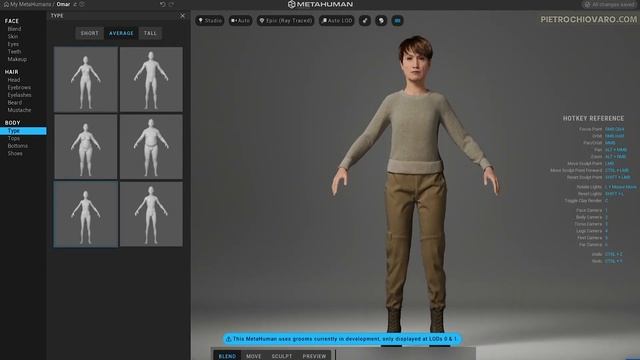Open the Bottoms body section

(18, 146)
